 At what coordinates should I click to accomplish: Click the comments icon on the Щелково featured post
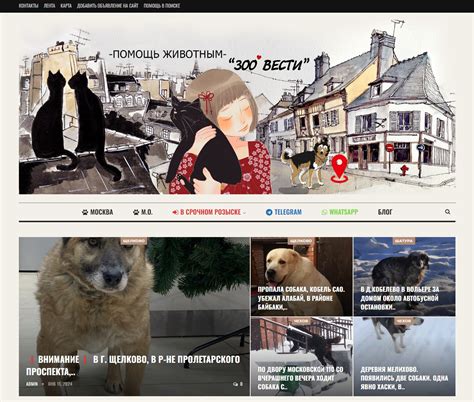coord(235,384)
